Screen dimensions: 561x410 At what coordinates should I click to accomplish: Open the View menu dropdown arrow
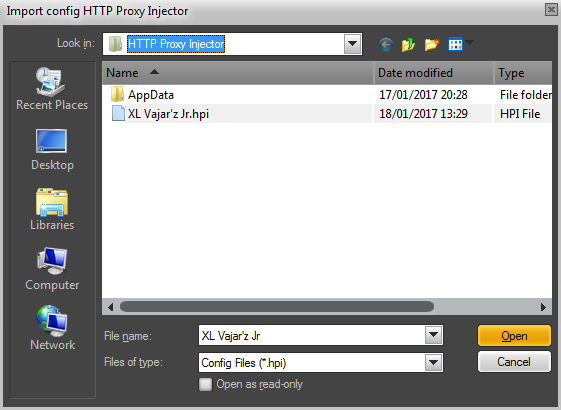click(469, 43)
